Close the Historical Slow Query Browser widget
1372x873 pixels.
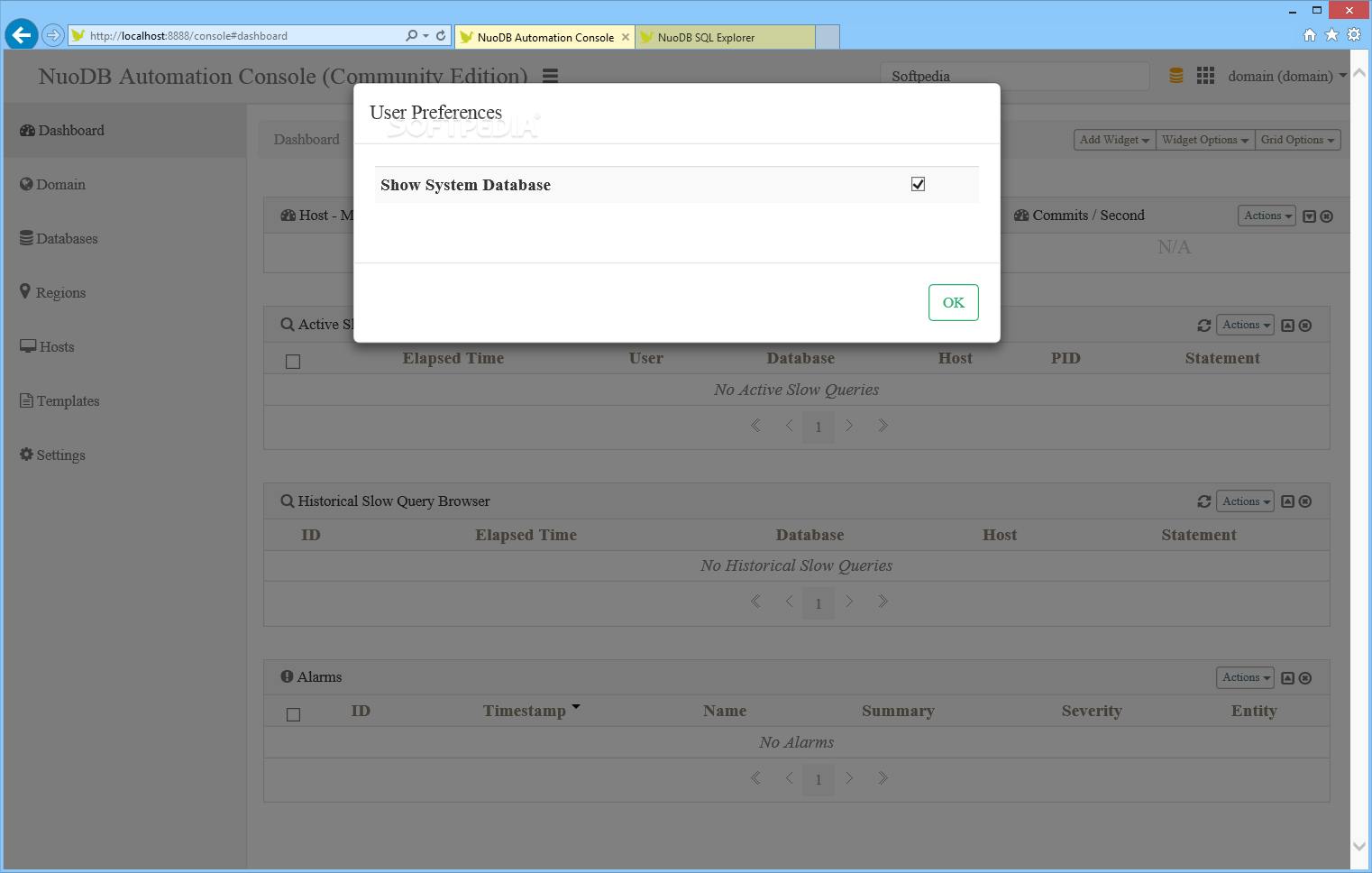pyautogui.click(x=1305, y=501)
